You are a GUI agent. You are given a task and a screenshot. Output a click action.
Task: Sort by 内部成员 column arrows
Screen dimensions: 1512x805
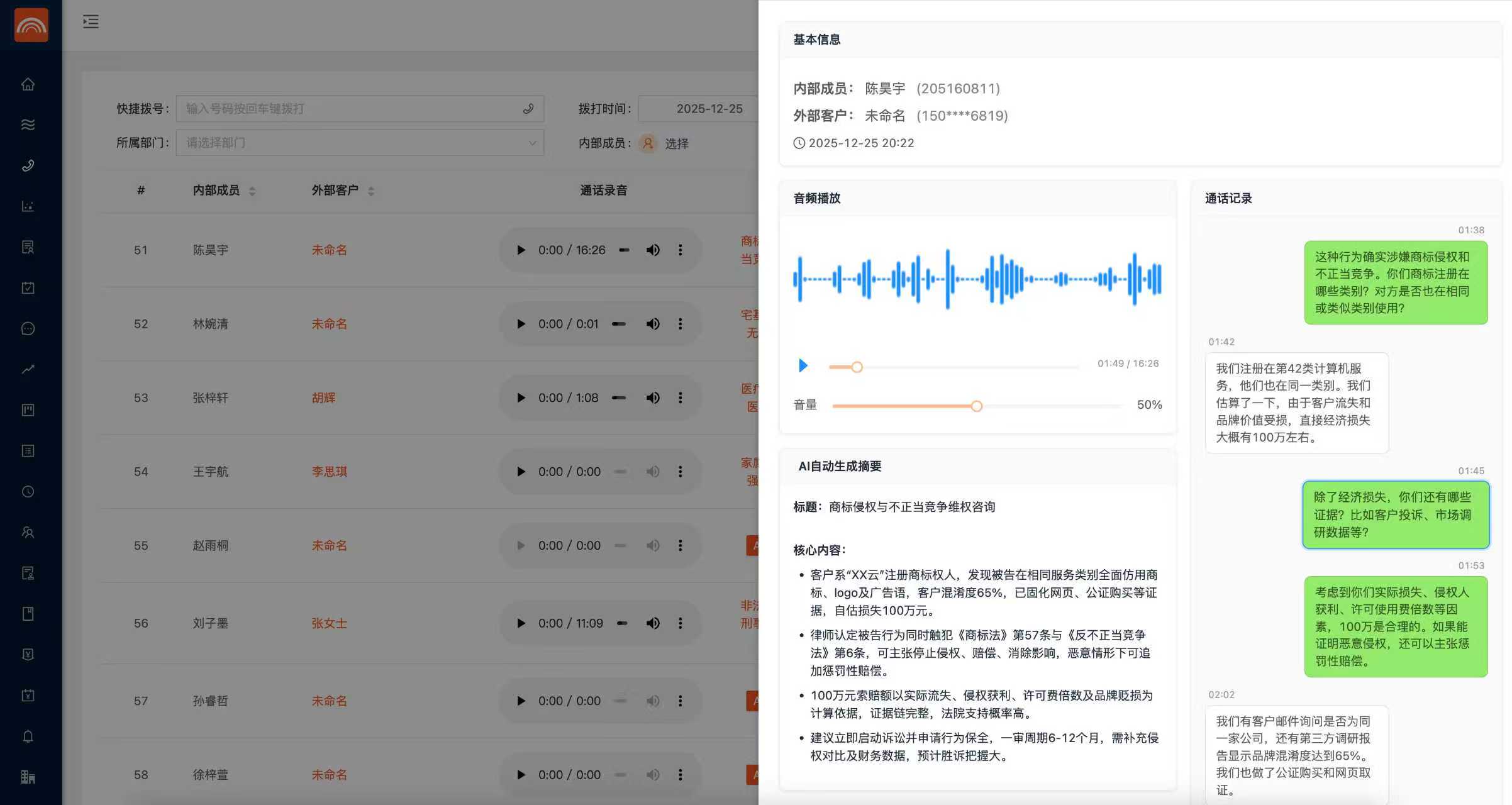pos(252,191)
